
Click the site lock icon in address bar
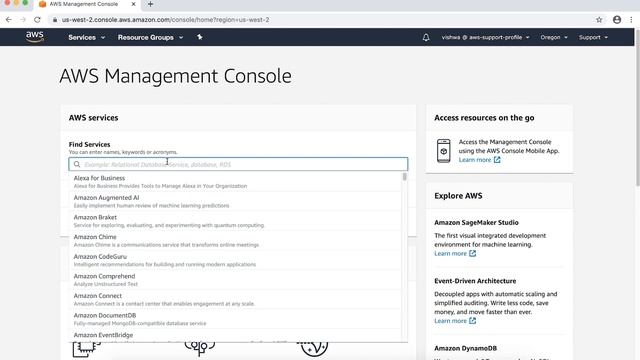click(x=55, y=20)
